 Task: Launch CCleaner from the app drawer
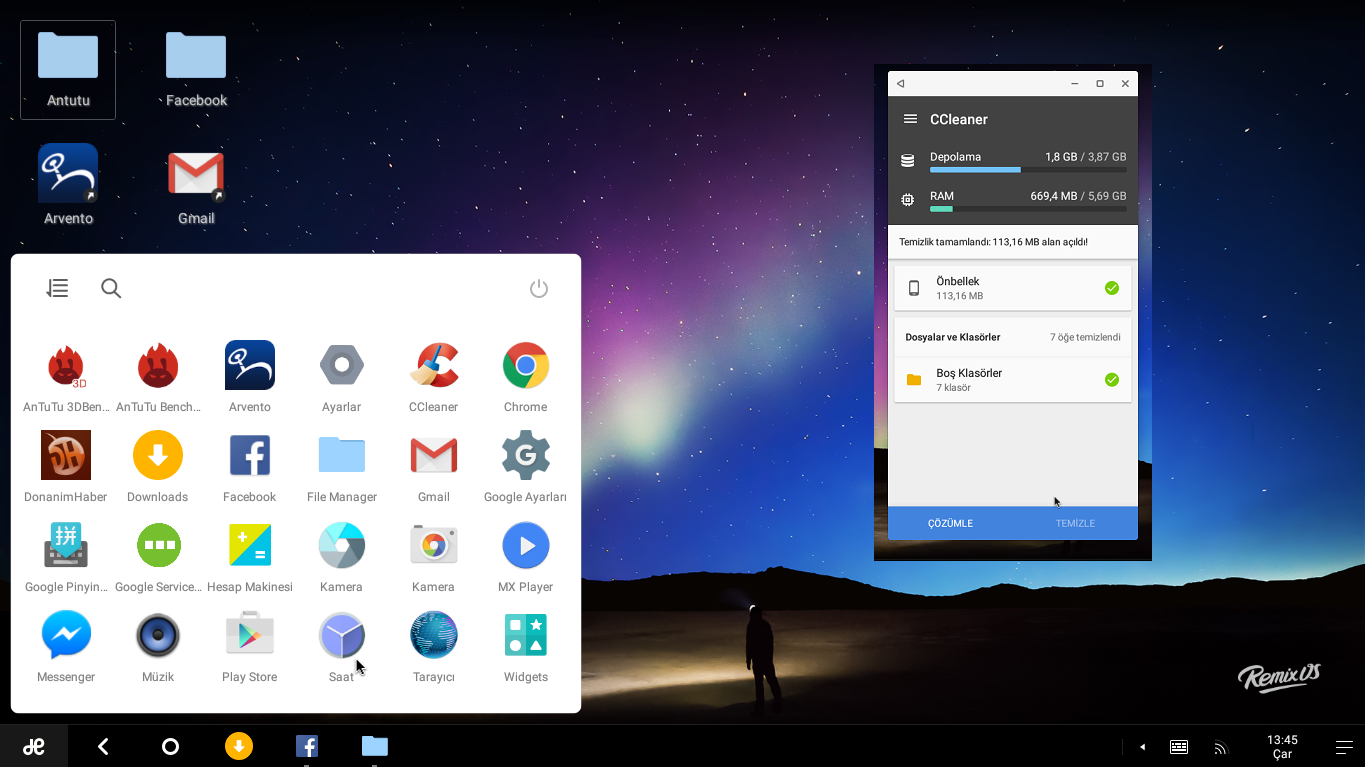[434, 376]
